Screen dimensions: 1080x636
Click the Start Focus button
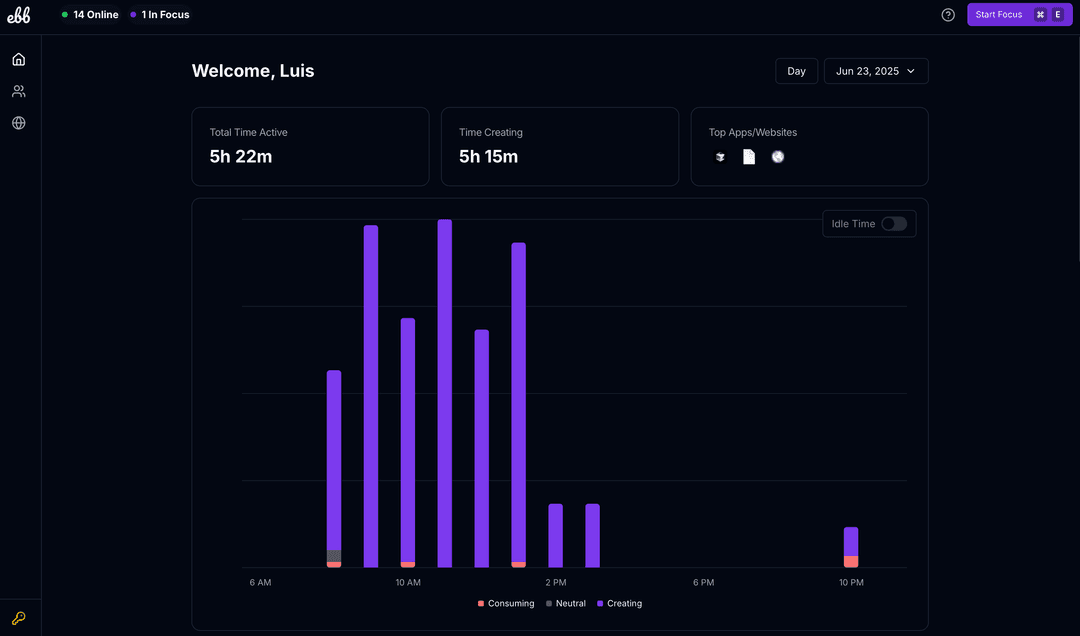(1019, 15)
